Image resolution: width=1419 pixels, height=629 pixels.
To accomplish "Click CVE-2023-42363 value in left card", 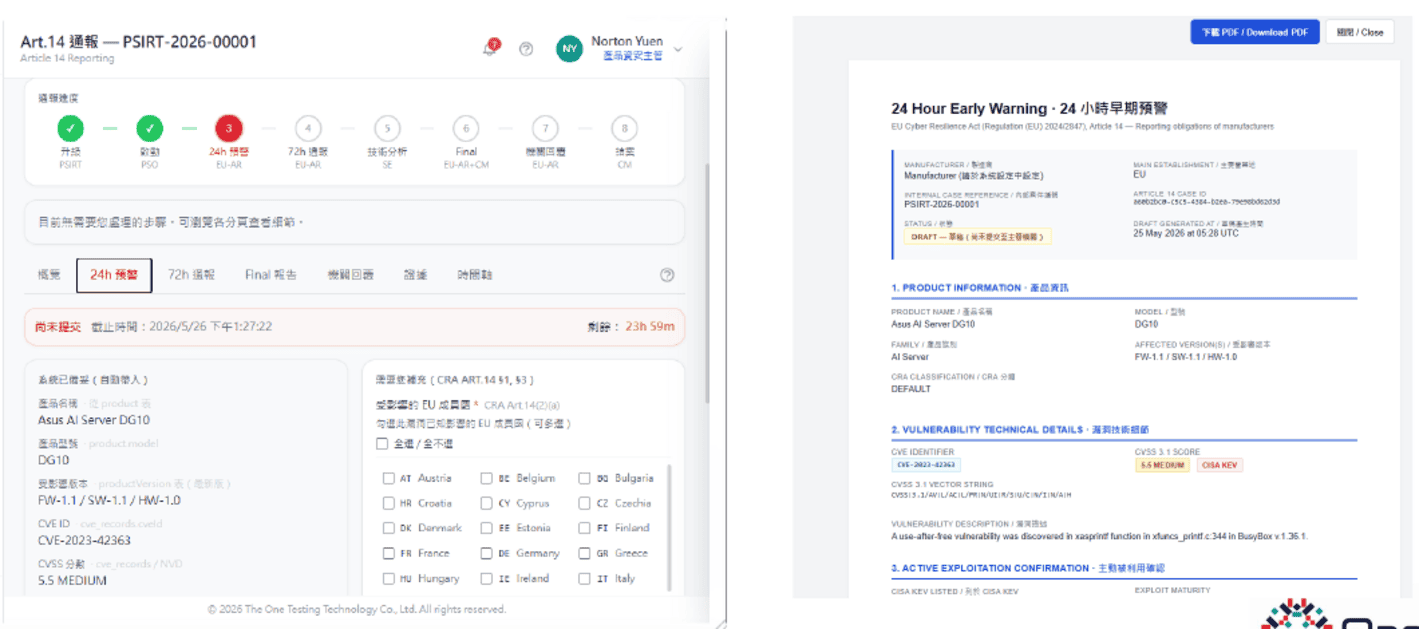I will [x=84, y=540].
